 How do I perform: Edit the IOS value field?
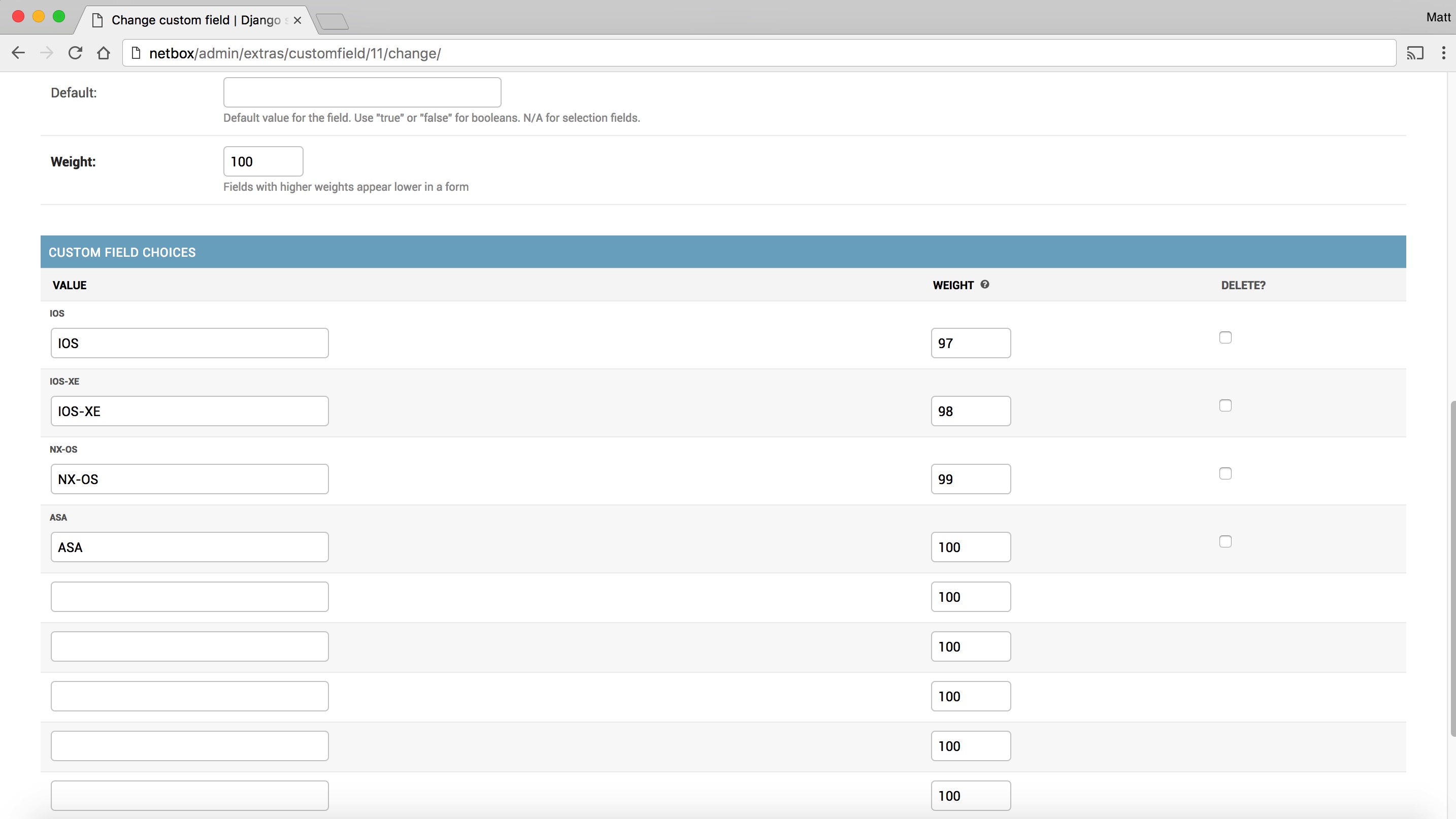tap(189, 344)
